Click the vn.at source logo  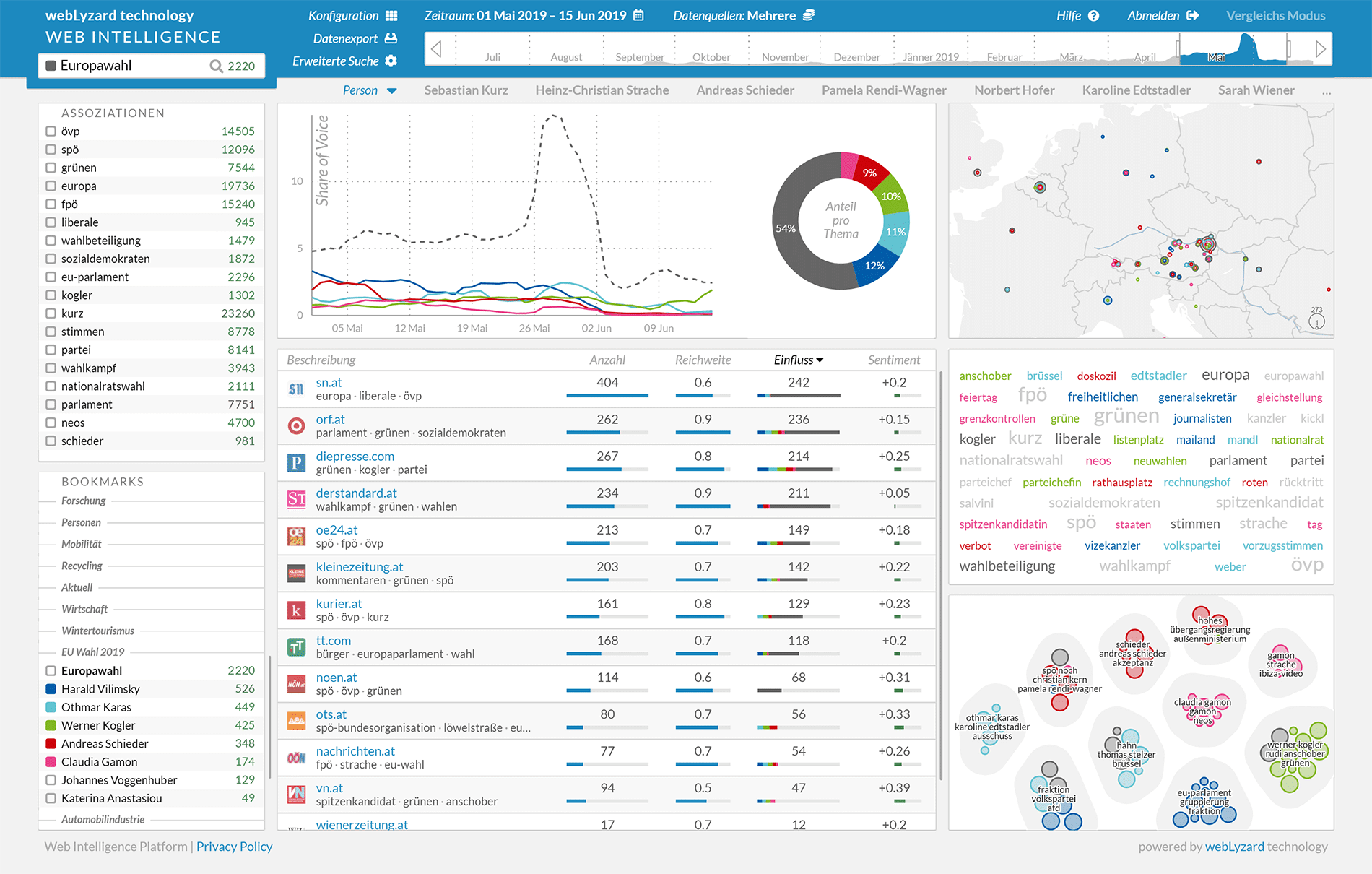click(x=296, y=795)
